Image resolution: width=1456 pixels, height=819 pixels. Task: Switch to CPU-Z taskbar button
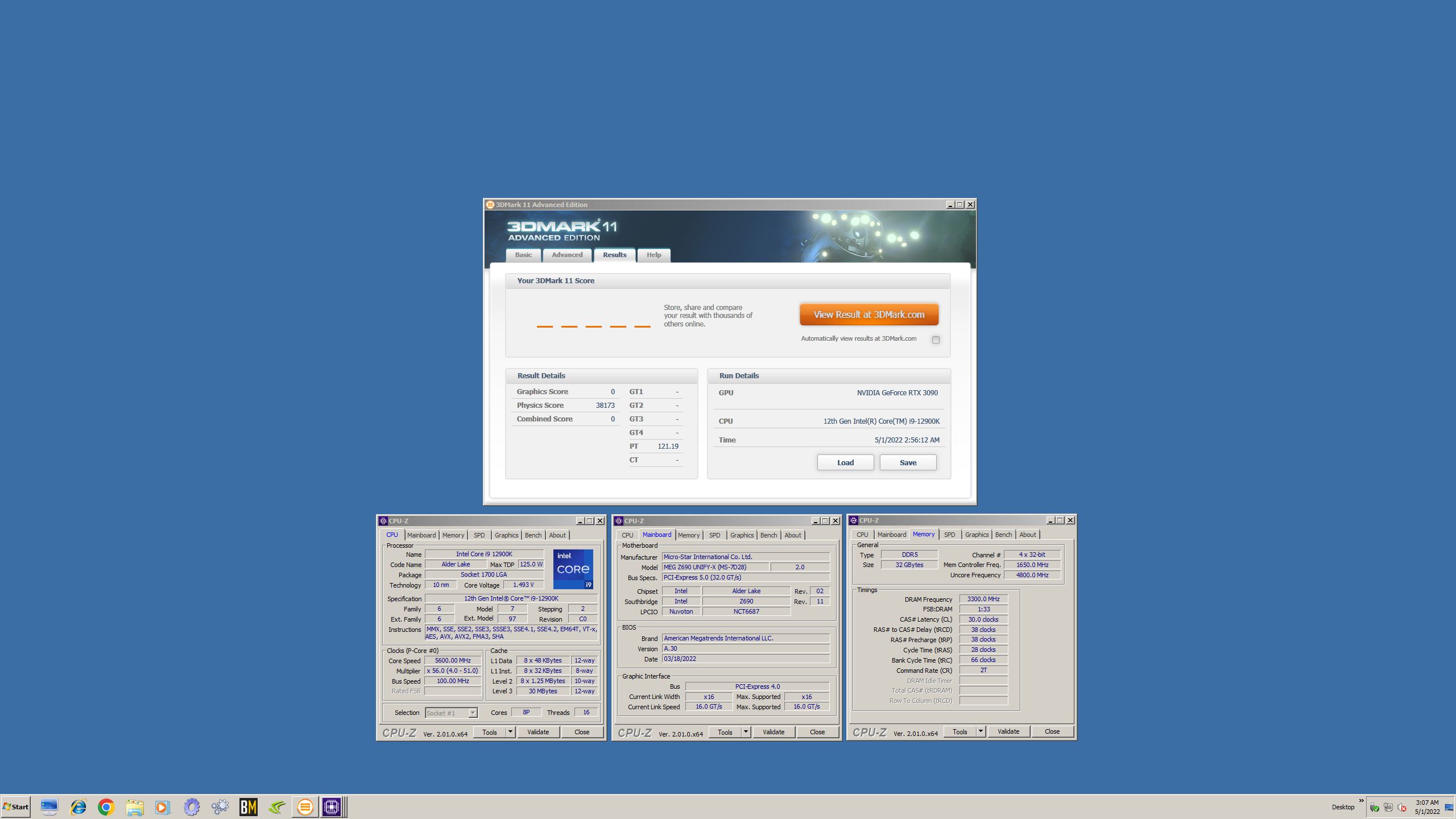[x=332, y=806]
